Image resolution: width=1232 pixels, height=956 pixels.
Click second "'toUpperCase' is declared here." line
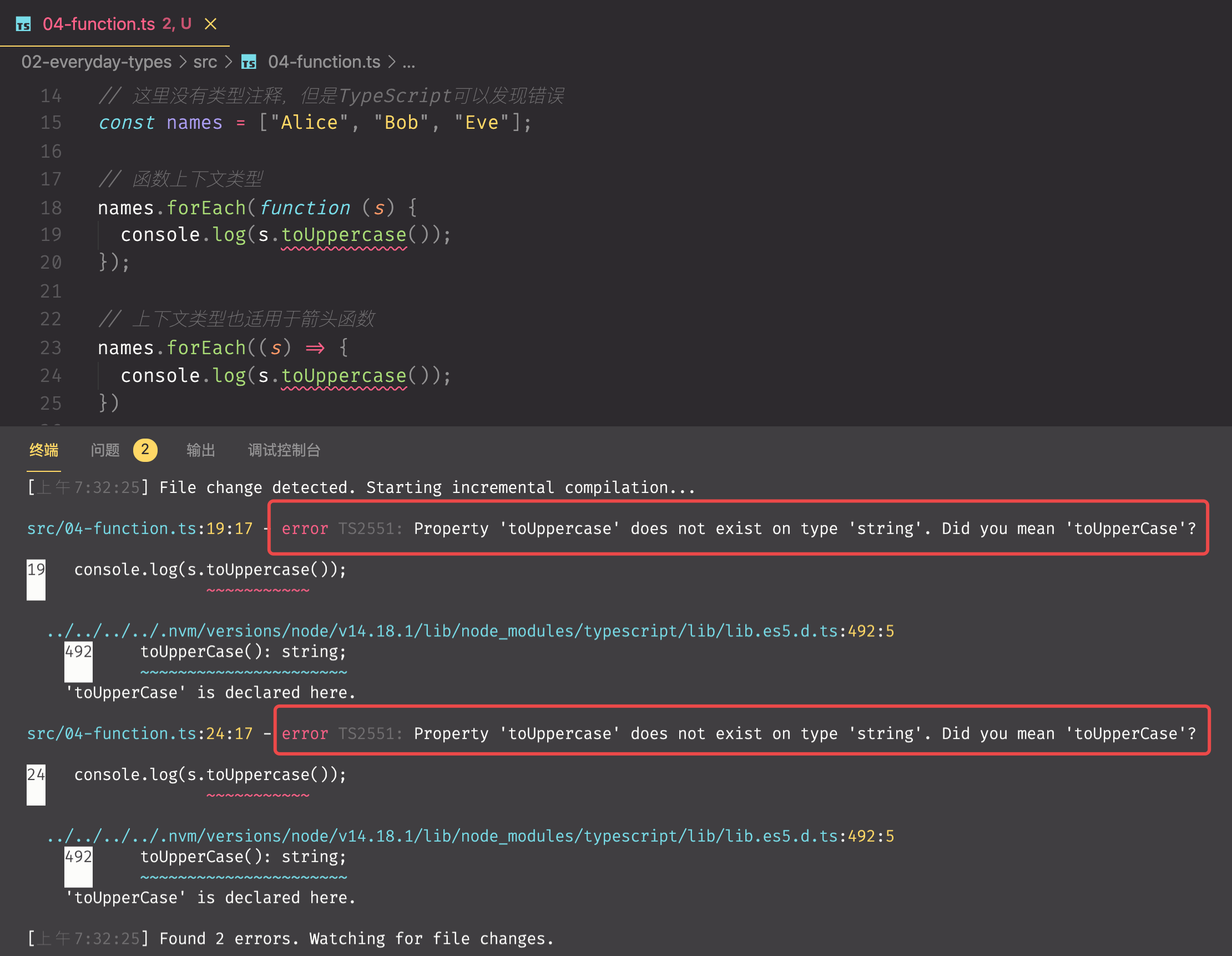[210, 897]
